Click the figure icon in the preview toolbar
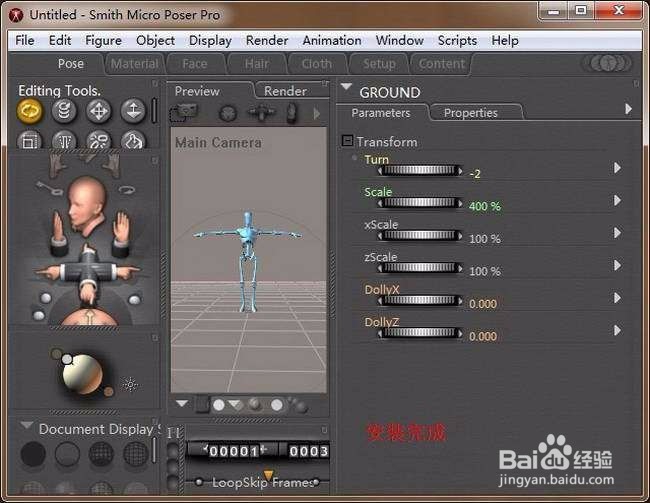Viewport: 650px width, 503px height. coord(292,113)
